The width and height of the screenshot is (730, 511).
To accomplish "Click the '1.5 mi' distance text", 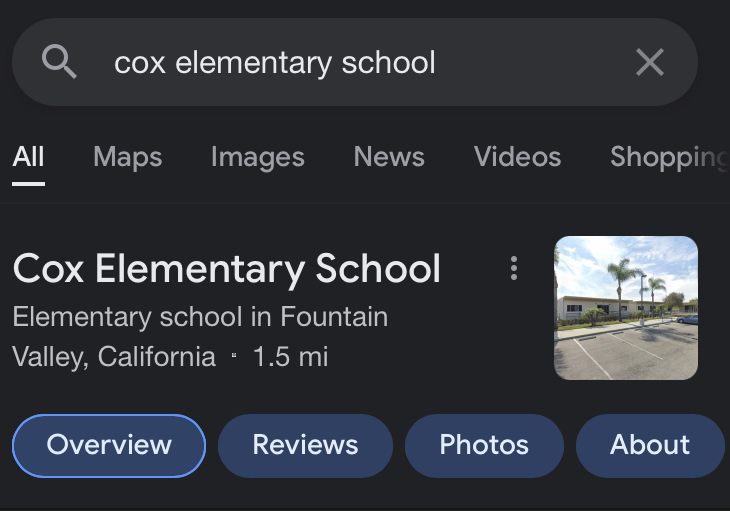I will click(290, 356).
